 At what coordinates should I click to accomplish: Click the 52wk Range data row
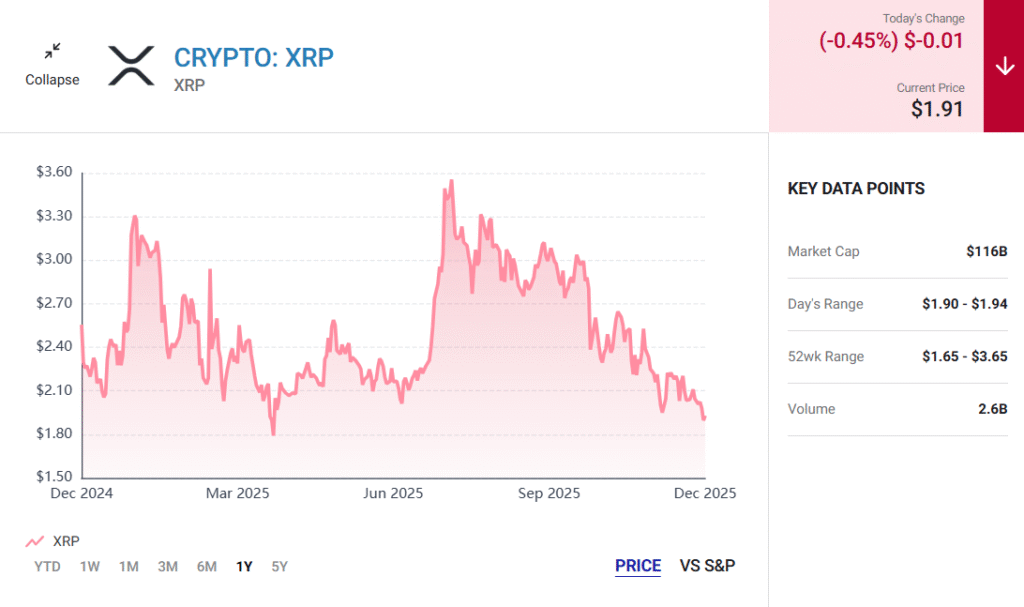click(897, 357)
